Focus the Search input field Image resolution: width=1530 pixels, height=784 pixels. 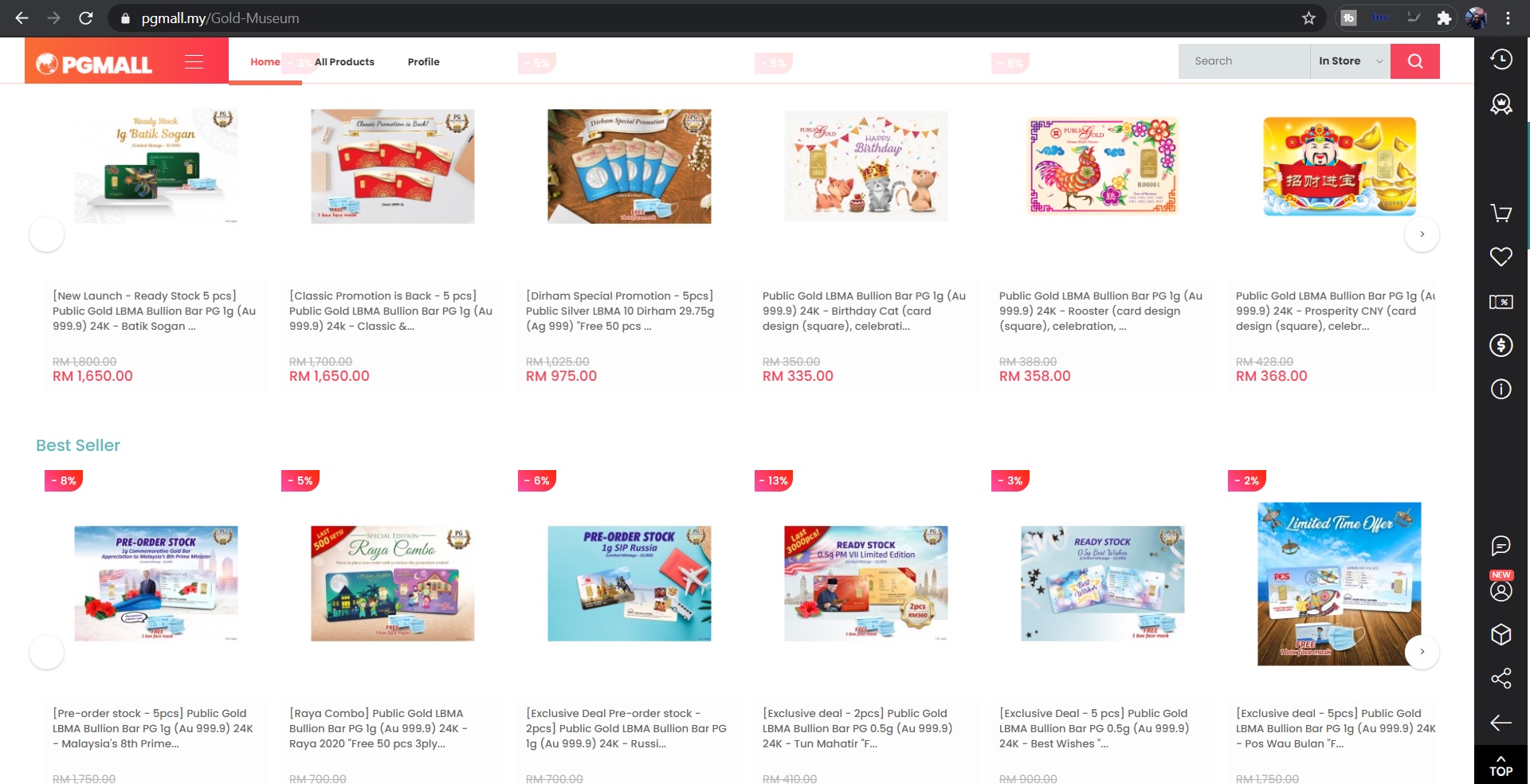(x=1244, y=61)
